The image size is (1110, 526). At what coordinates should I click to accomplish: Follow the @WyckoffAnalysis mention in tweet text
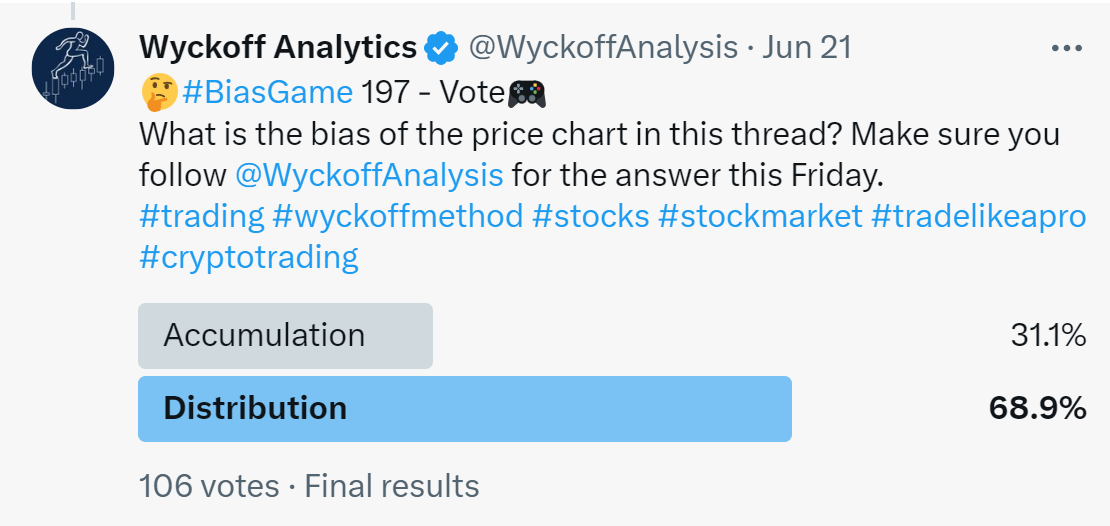coord(369,175)
